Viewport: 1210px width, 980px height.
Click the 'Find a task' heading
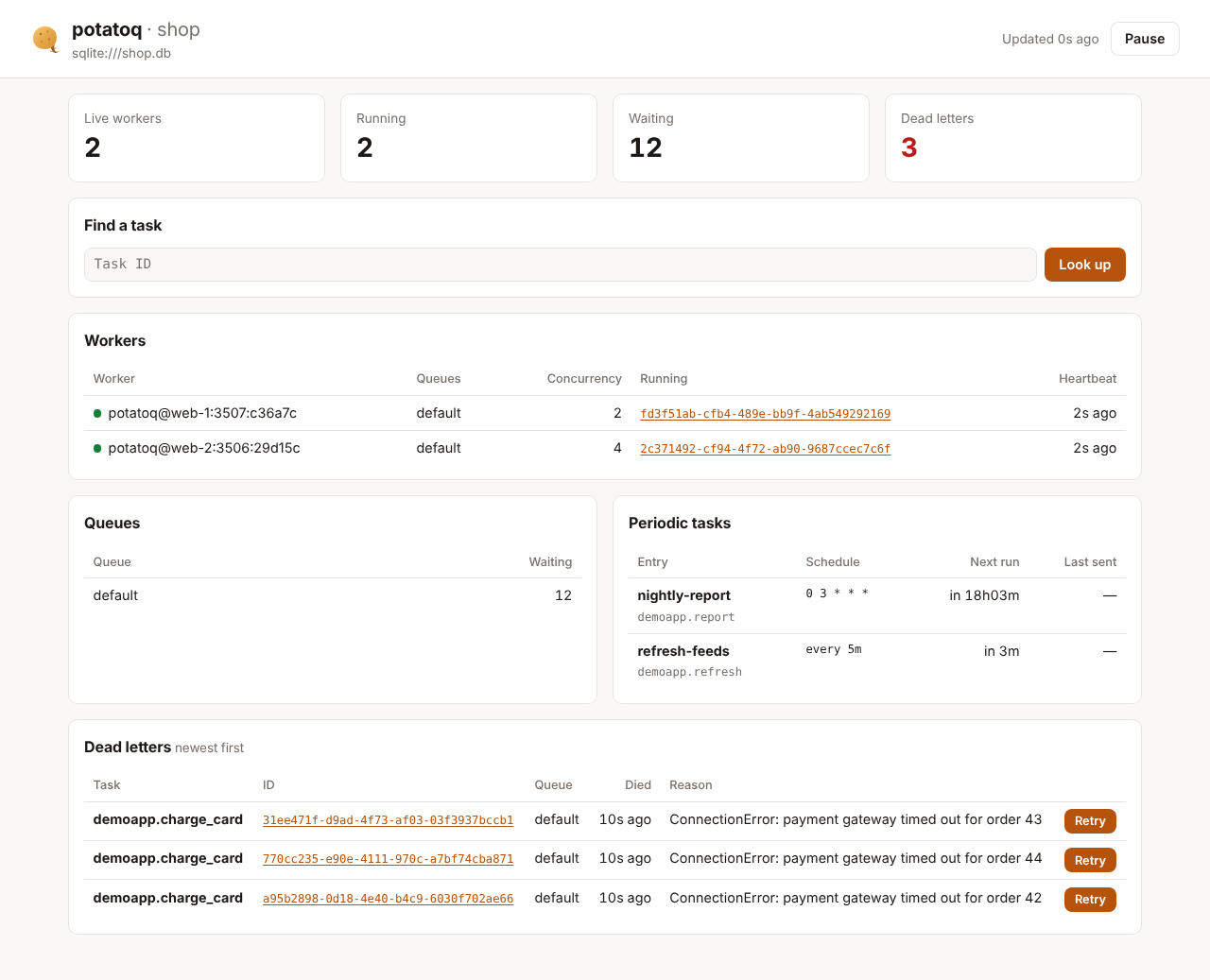[x=123, y=225]
